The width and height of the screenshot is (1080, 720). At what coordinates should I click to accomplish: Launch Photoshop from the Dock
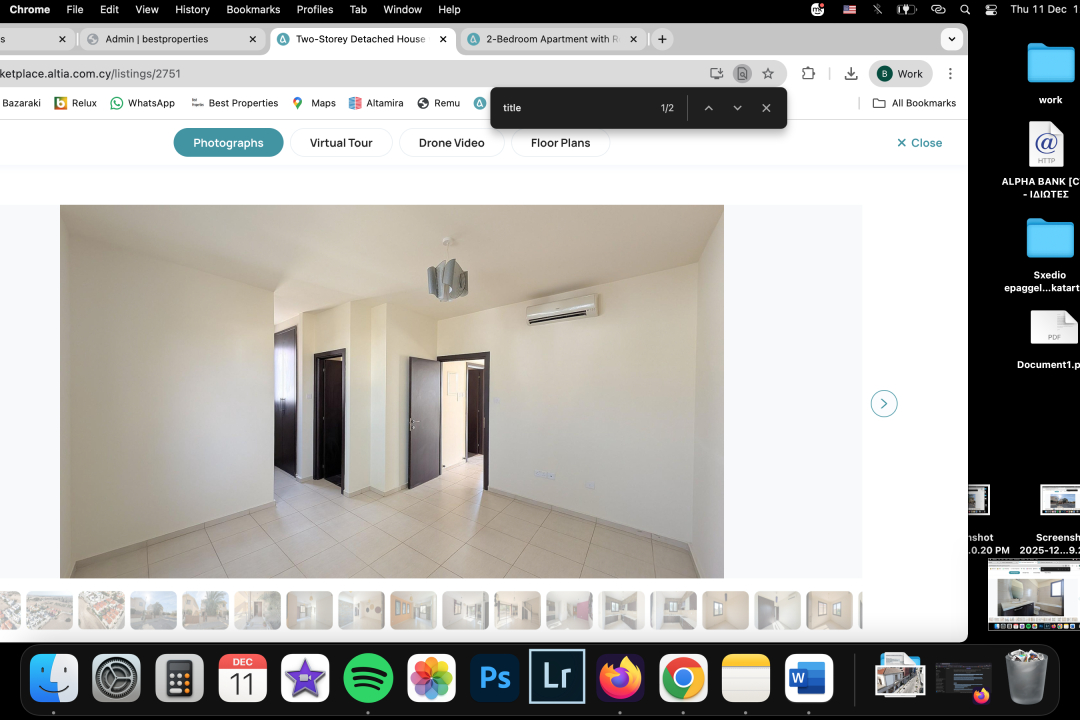click(x=494, y=677)
